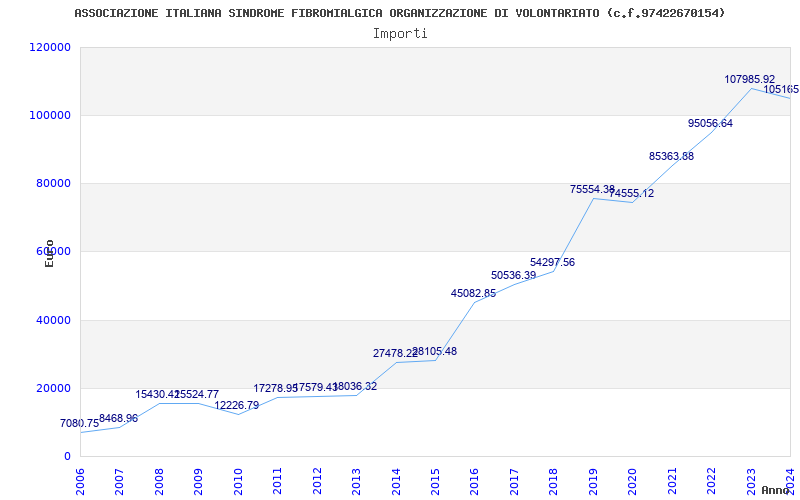Viewport: 800px width, 500px height.
Task: Click the 7080.75 data label
Action: (80, 423)
